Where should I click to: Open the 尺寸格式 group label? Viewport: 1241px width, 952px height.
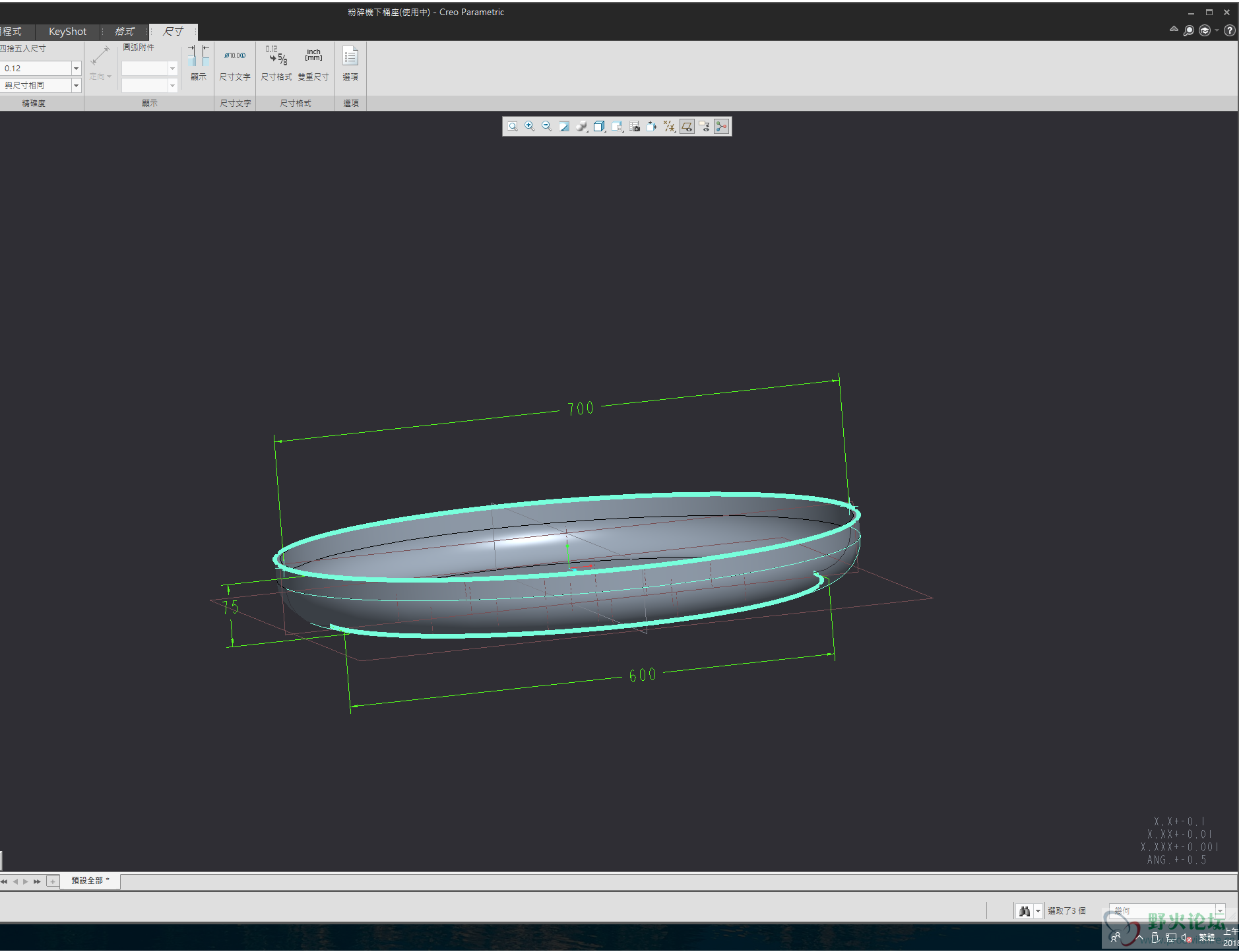tap(296, 104)
